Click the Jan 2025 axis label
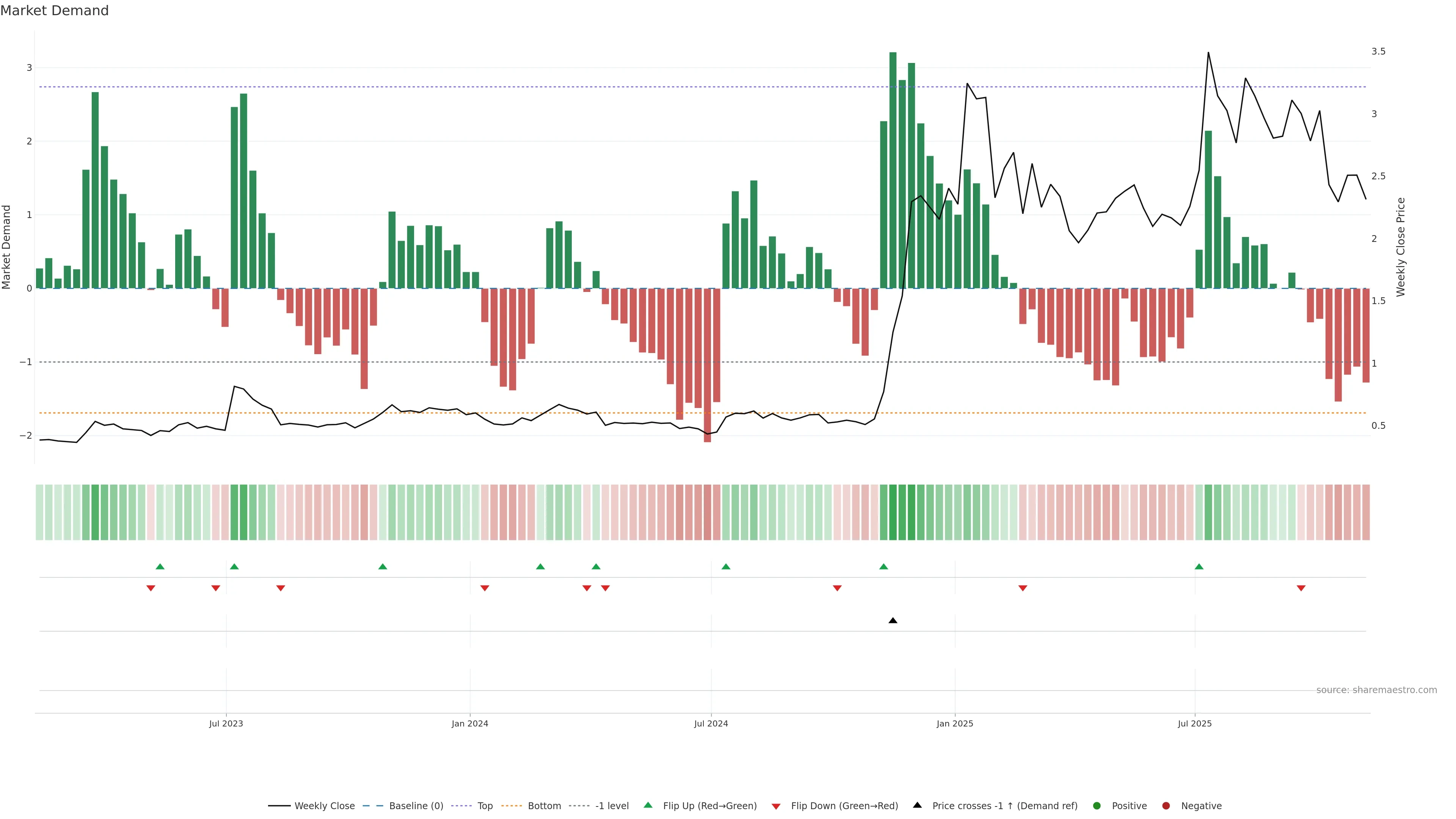Screen dimensions: 1456x819 (955, 724)
